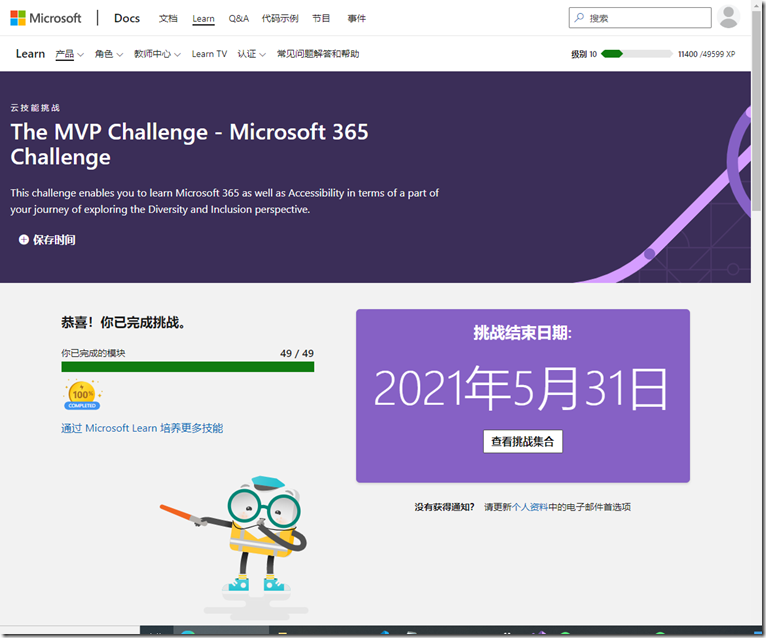Click the MVP Challenge page title
Viewport: 766px width, 638px height.
point(190,144)
